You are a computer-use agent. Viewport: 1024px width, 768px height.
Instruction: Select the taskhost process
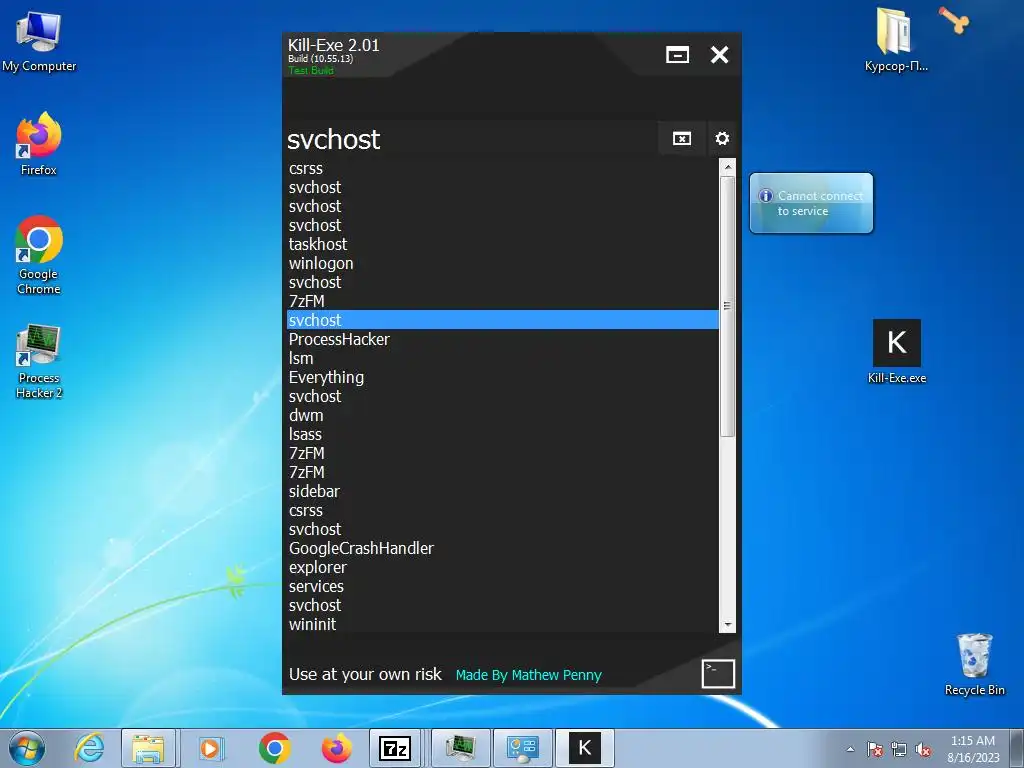point(502,244)
